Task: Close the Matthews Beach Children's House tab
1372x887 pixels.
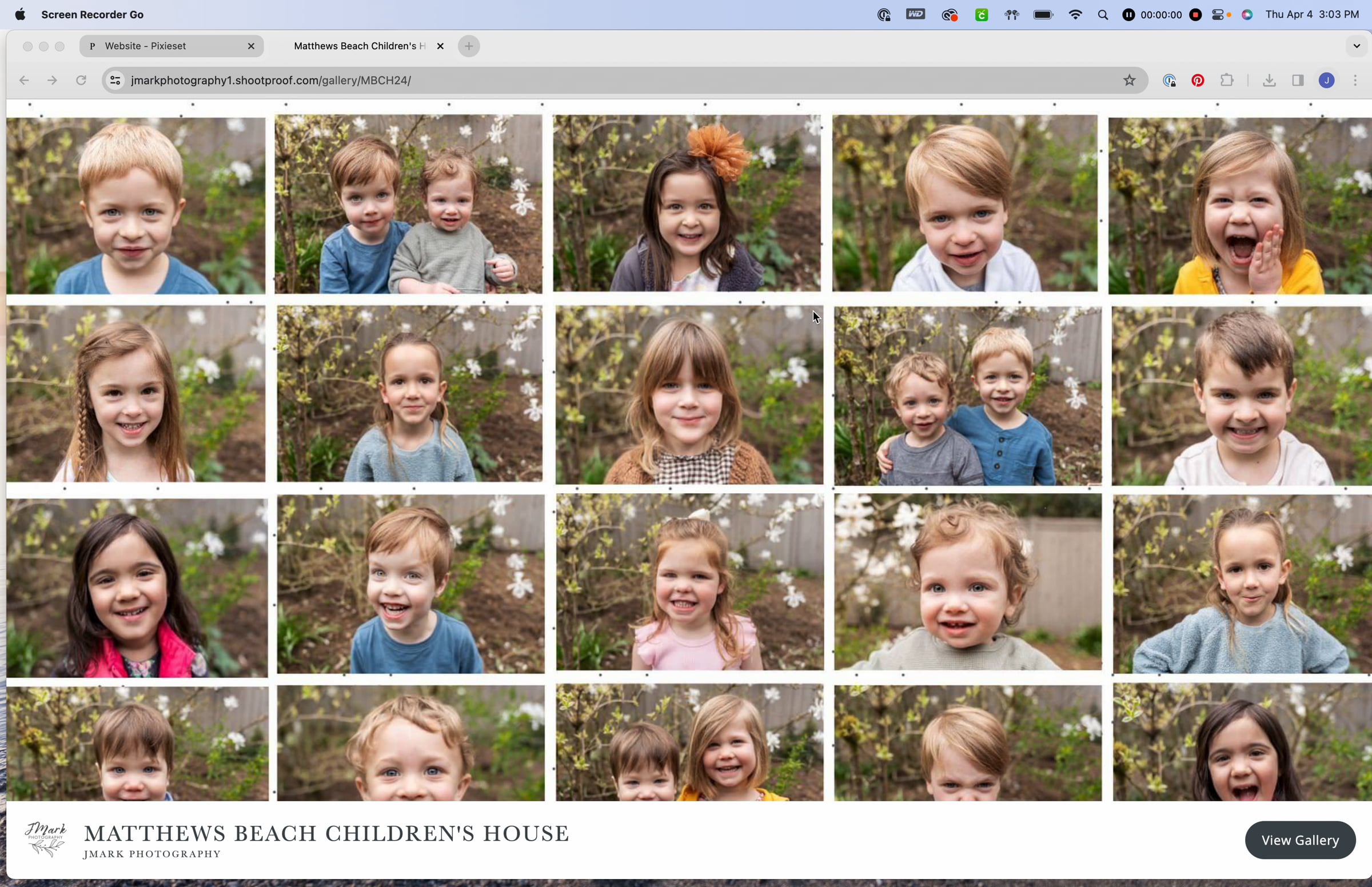Action: point(440,46)
